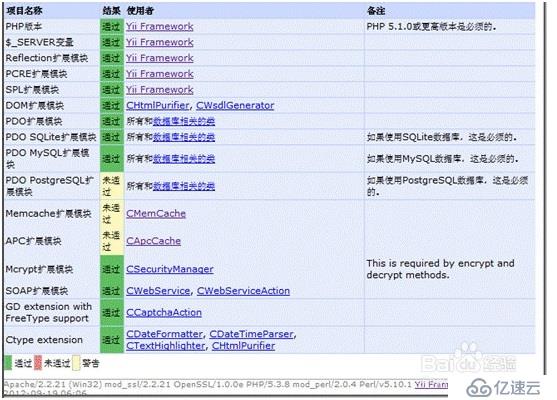This screenshot has width=557, height=400.
Task: Open the CWsdlGenerator link
Action: [x=235, y=106]
